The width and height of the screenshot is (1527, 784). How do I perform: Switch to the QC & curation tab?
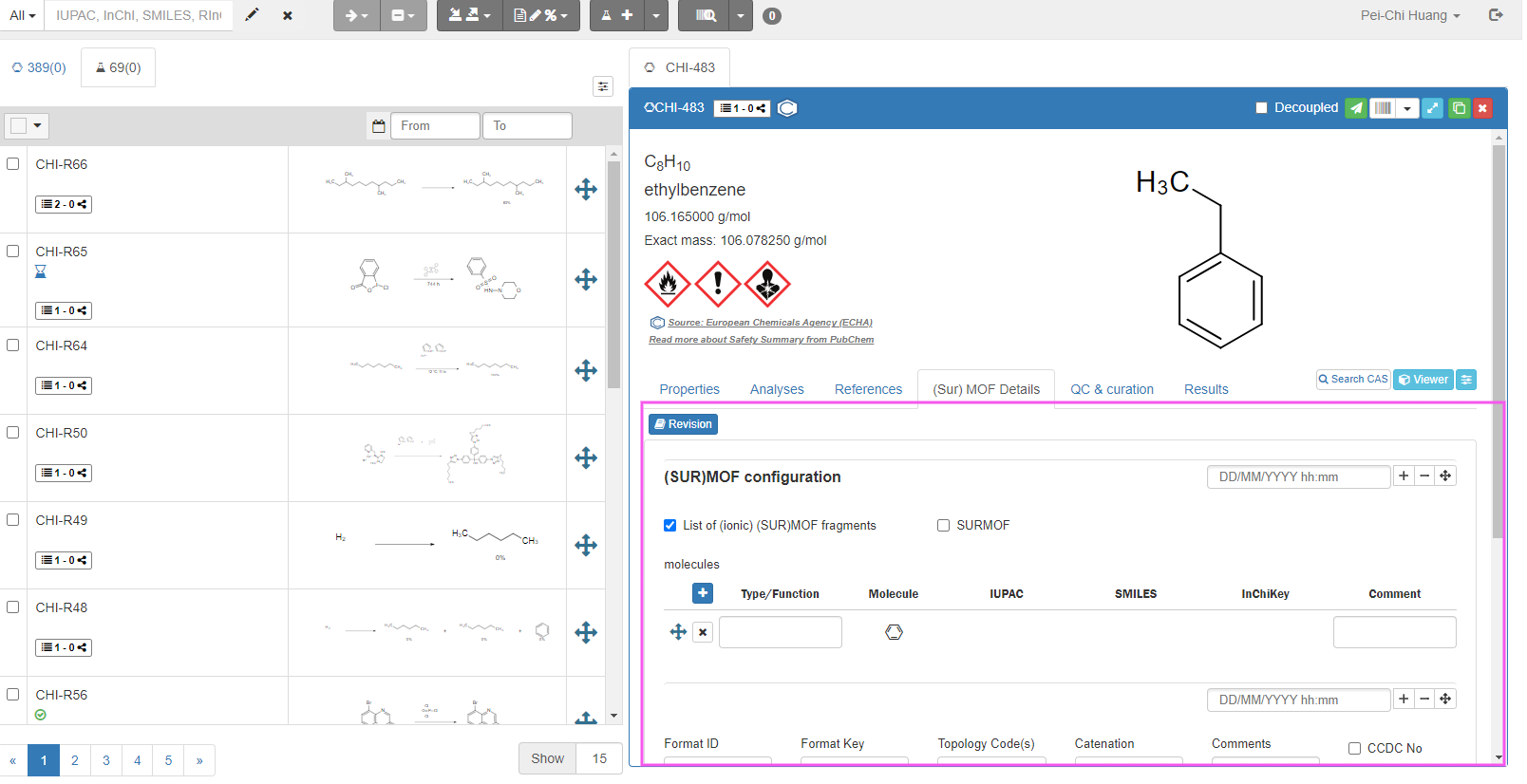coord(1111,389)
